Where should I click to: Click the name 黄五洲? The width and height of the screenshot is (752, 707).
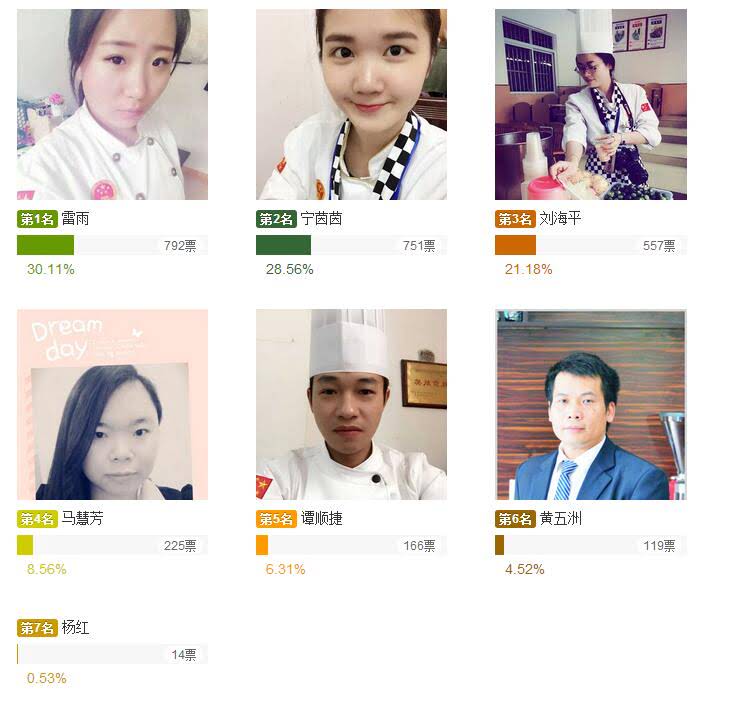(x=561, y=518)
